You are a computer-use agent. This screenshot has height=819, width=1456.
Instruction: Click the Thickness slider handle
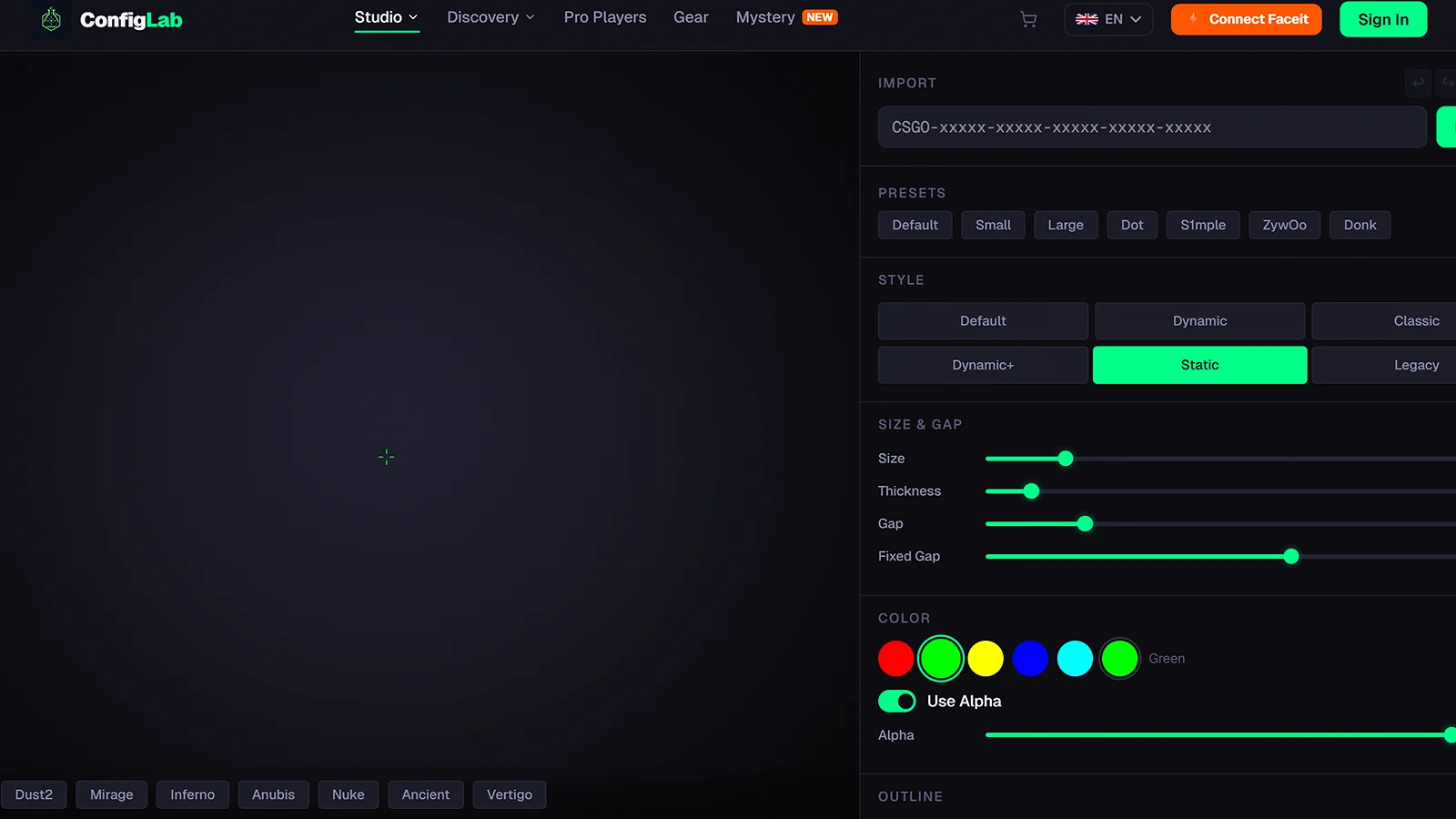tap(1031, 491)
